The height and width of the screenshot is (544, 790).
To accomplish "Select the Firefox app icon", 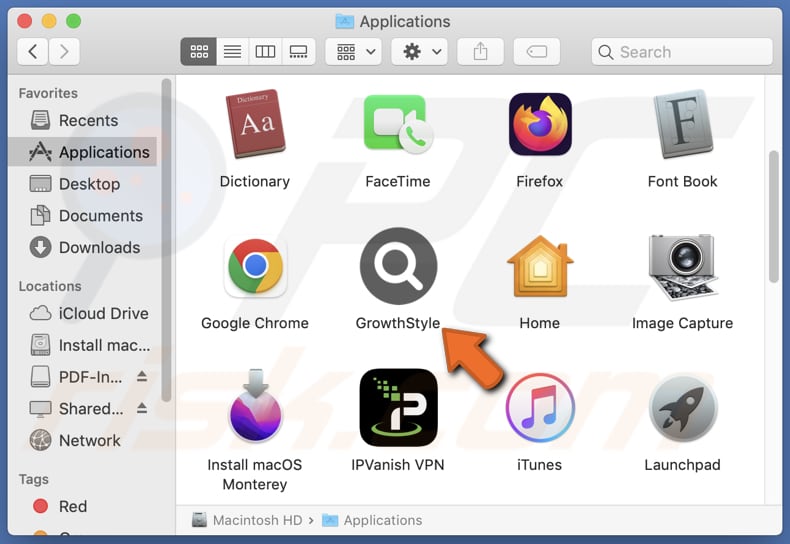I will [x=540, y=124].
